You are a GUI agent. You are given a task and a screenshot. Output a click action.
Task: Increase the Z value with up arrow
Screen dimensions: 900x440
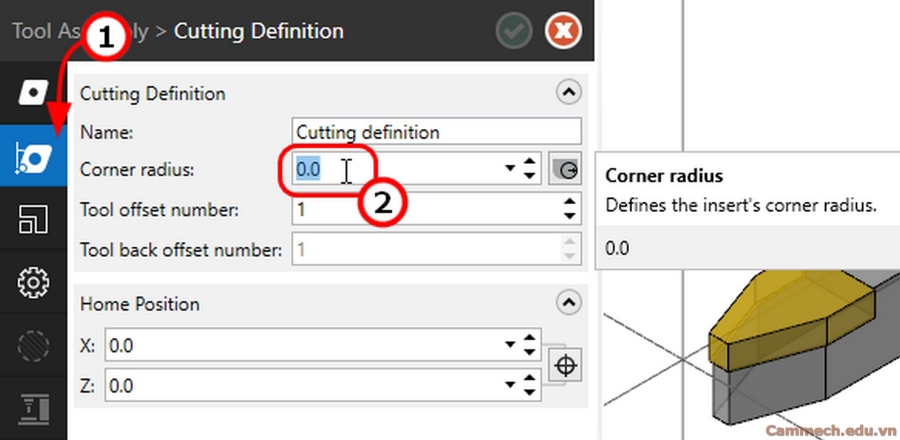(530, 378)
